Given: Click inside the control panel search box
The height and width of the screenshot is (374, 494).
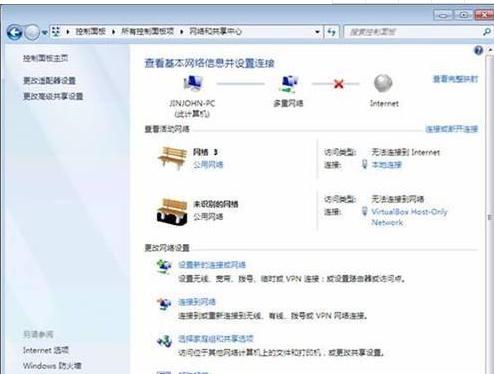Looking at the screenshot, I should [412, 32].
